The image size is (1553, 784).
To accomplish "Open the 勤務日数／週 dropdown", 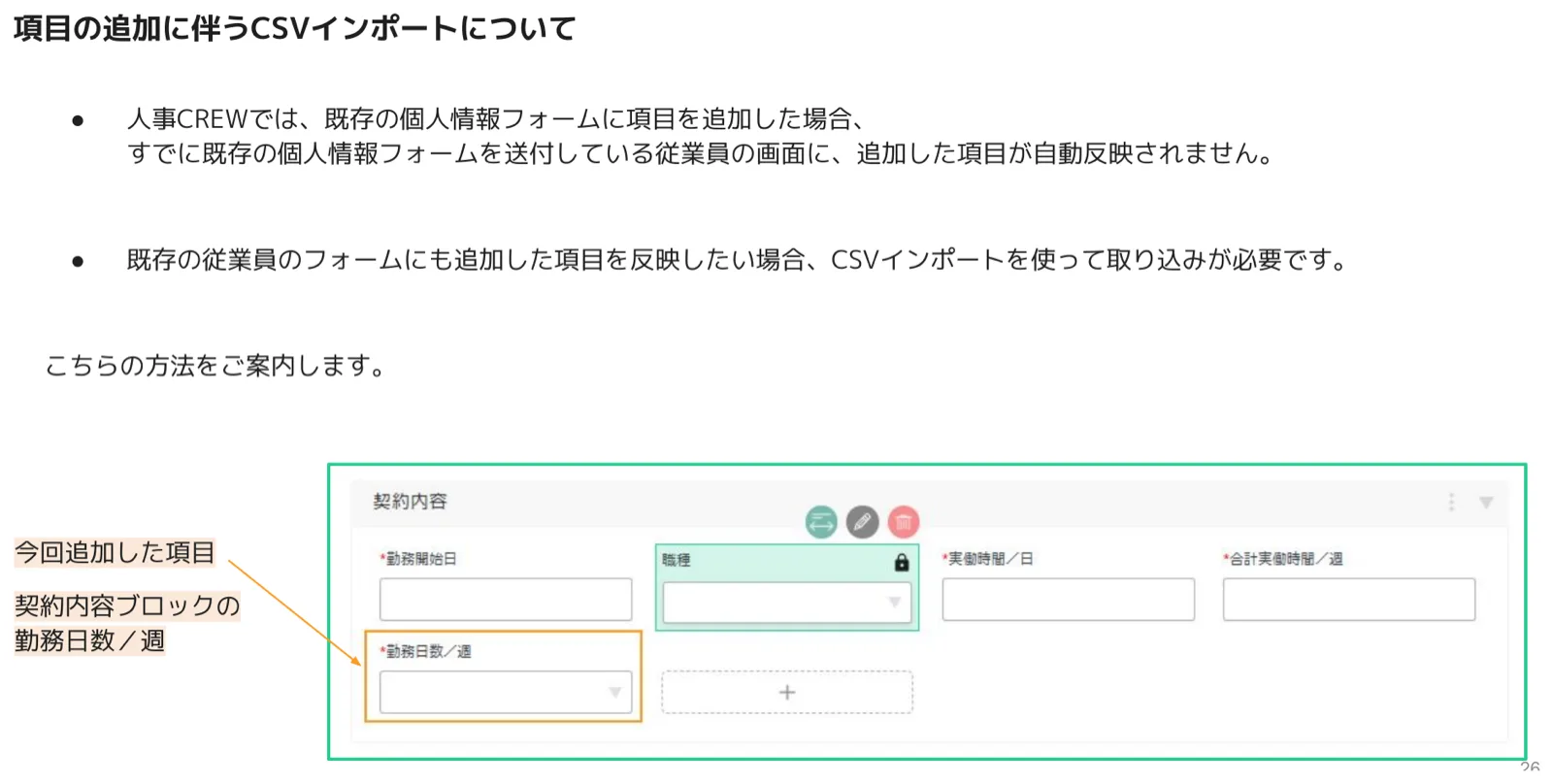I will click(506, 692).
